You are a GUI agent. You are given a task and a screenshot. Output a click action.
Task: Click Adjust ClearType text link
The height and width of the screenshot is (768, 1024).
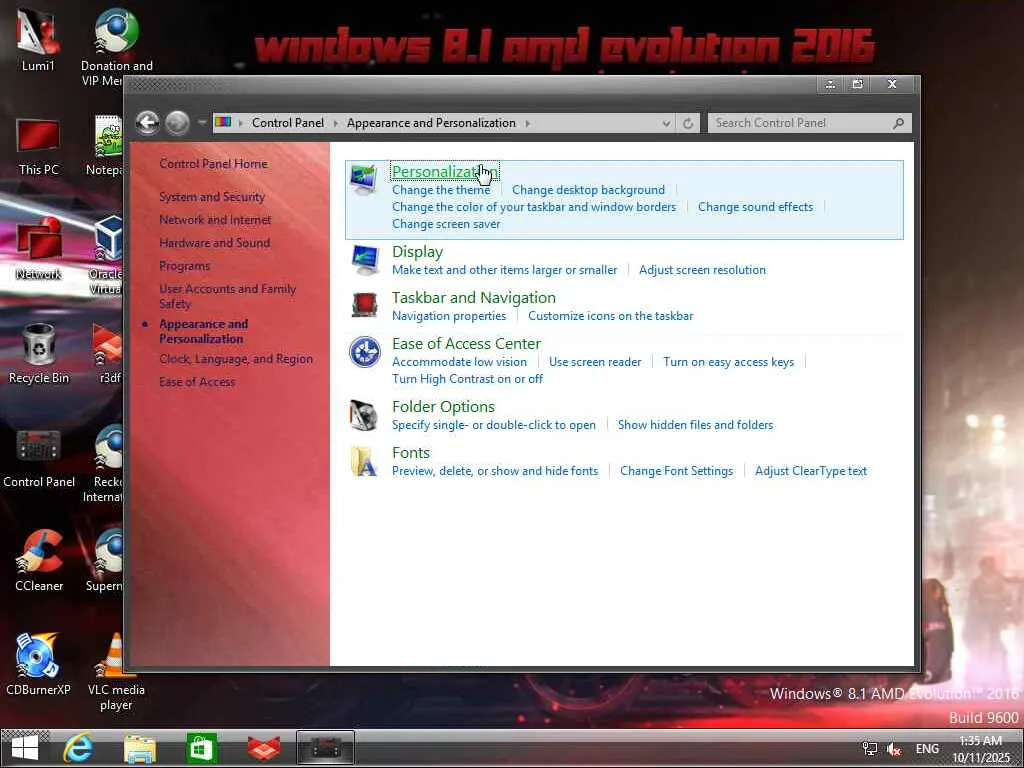coord(811,471)
